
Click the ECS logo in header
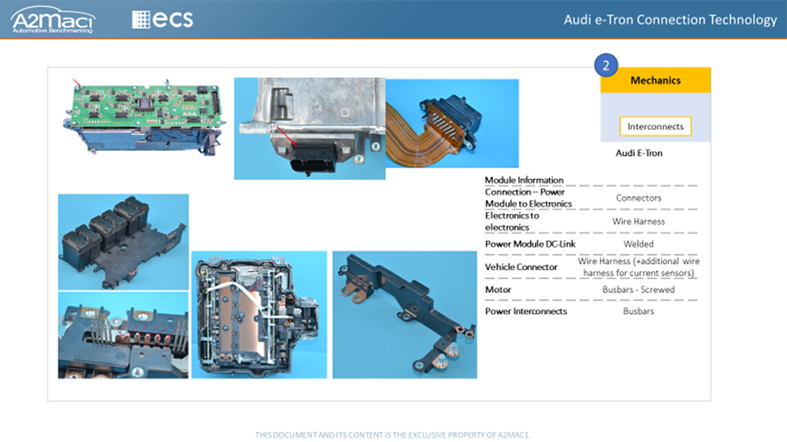point(162,20)
